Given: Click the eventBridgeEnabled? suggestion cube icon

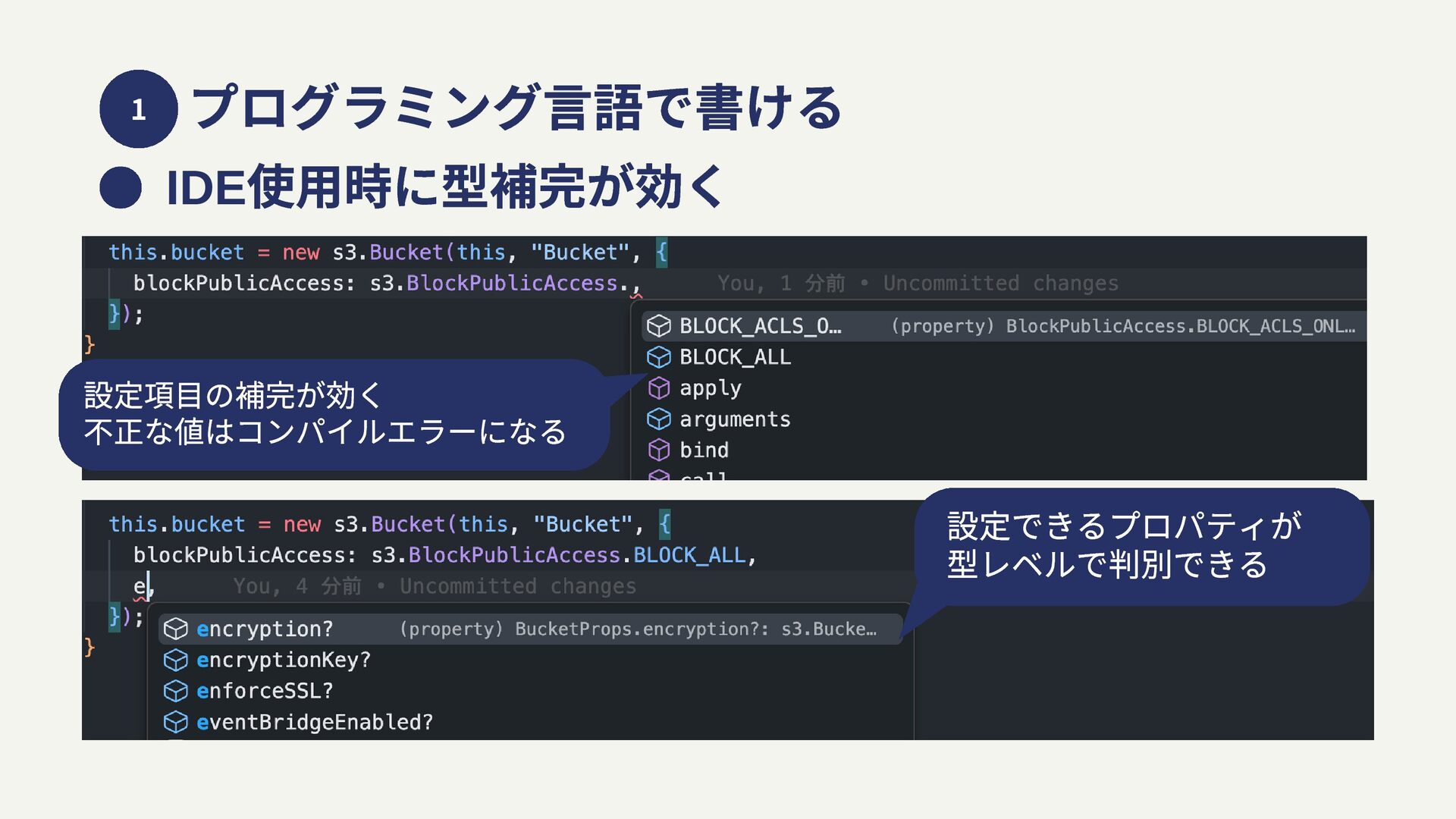Looking at the screenshot, I should (175, 723).
